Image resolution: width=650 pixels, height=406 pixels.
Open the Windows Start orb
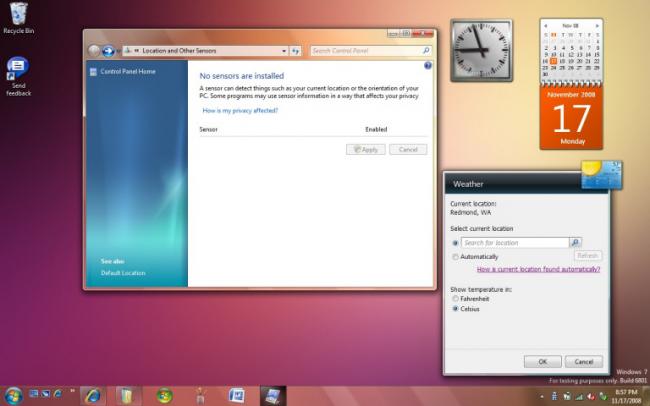tap(14, 396)
